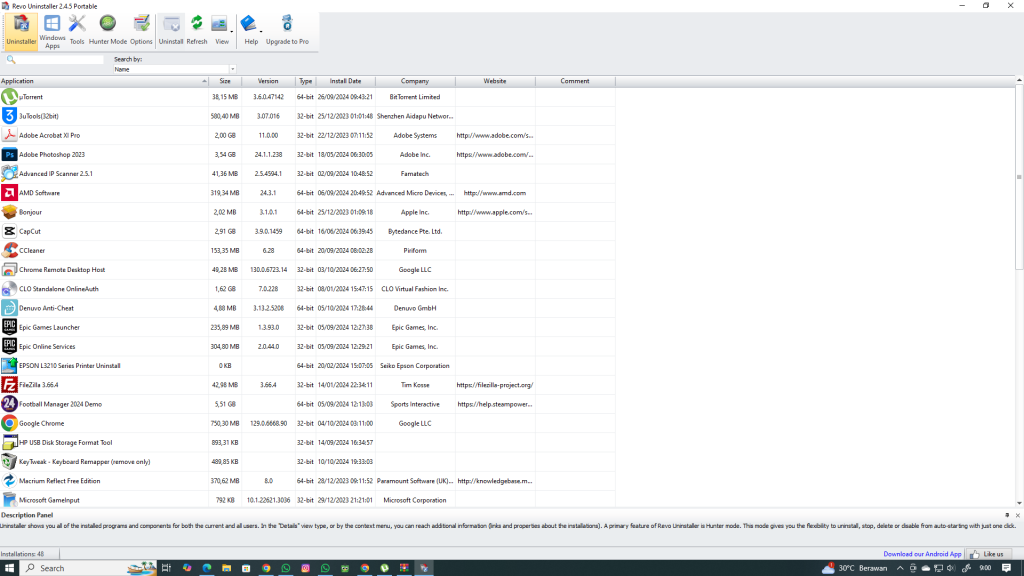Select the HP USB Disk Storage Format Tool icon
The image size is (1024, 576).
[x=9, y=443]
